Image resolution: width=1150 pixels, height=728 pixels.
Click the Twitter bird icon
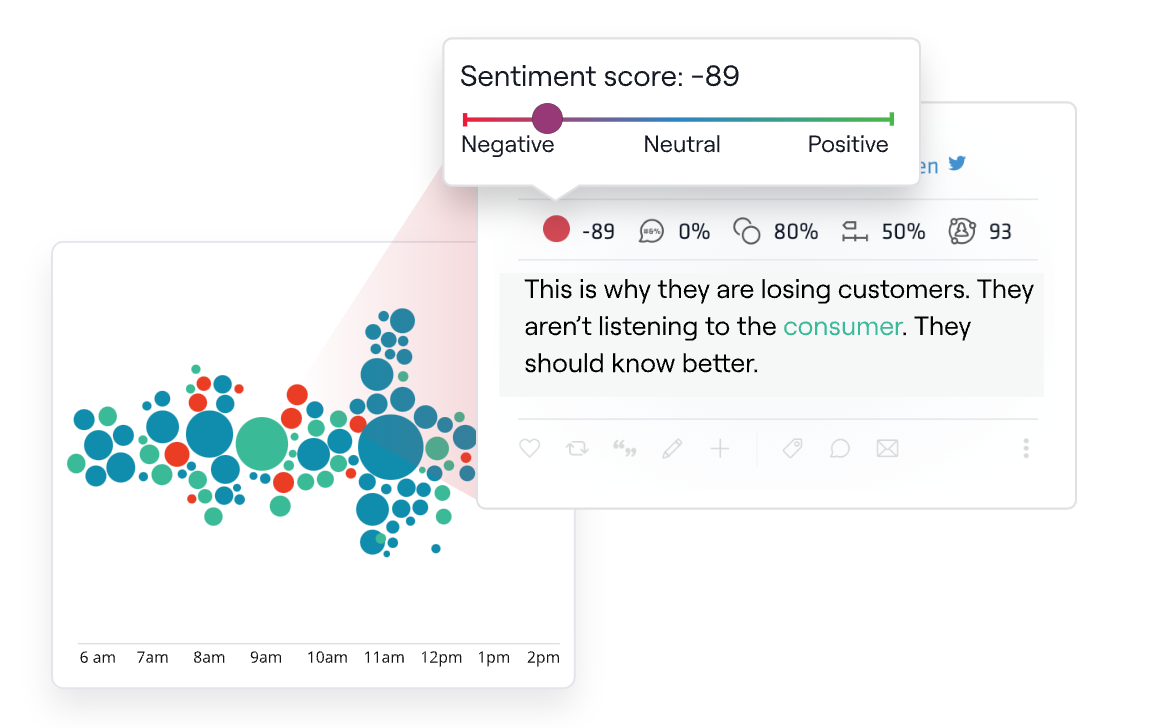[958, 164]
